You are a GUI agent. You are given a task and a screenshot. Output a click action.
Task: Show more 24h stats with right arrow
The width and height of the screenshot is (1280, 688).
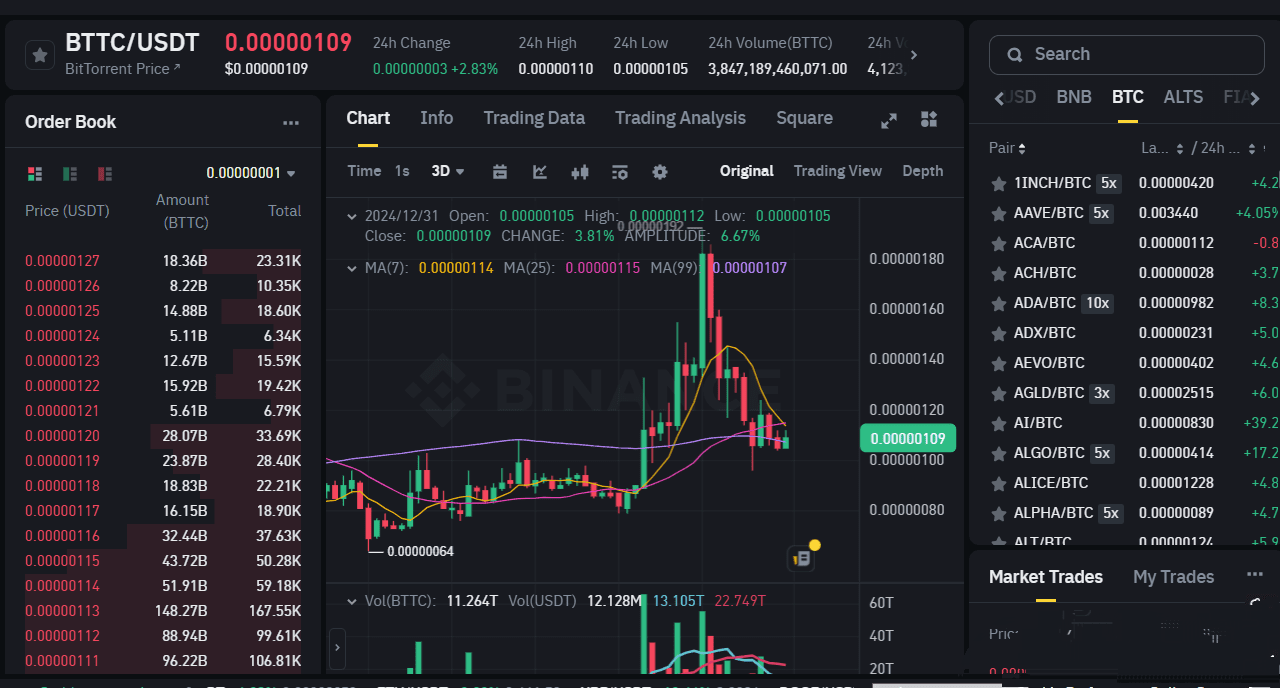913,55
